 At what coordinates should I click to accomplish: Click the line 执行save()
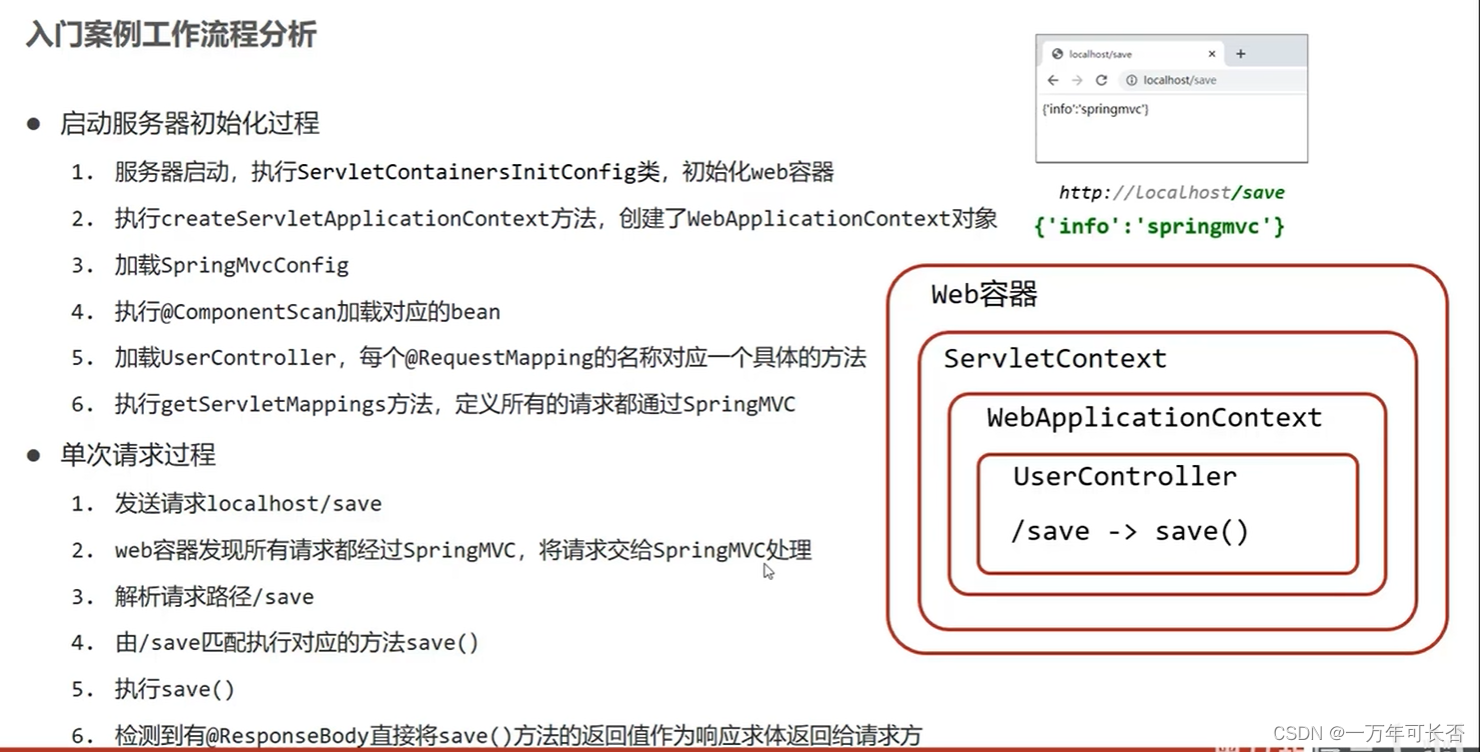[175, 689]
